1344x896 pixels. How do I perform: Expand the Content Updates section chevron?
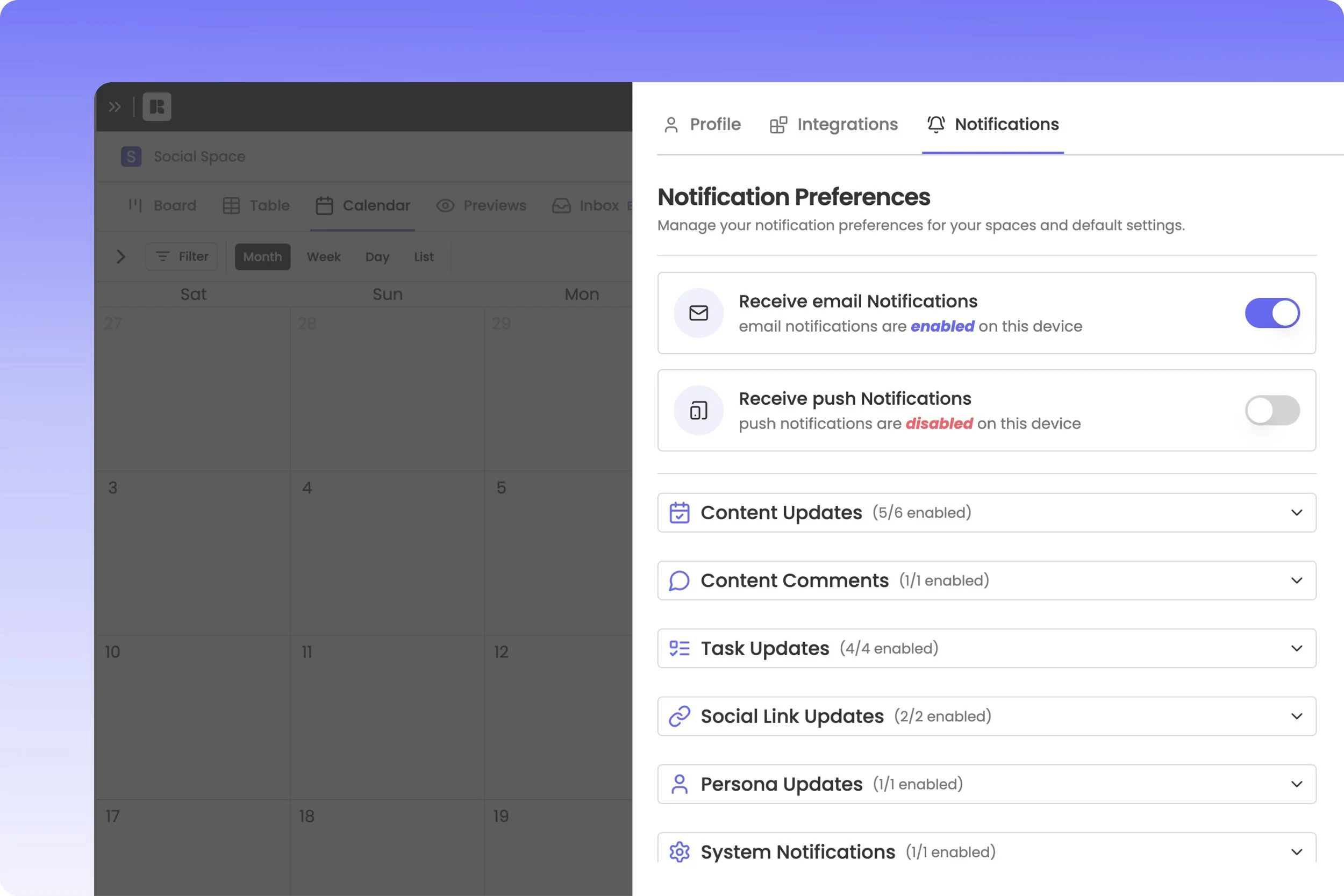click(x=1297, y=513)
